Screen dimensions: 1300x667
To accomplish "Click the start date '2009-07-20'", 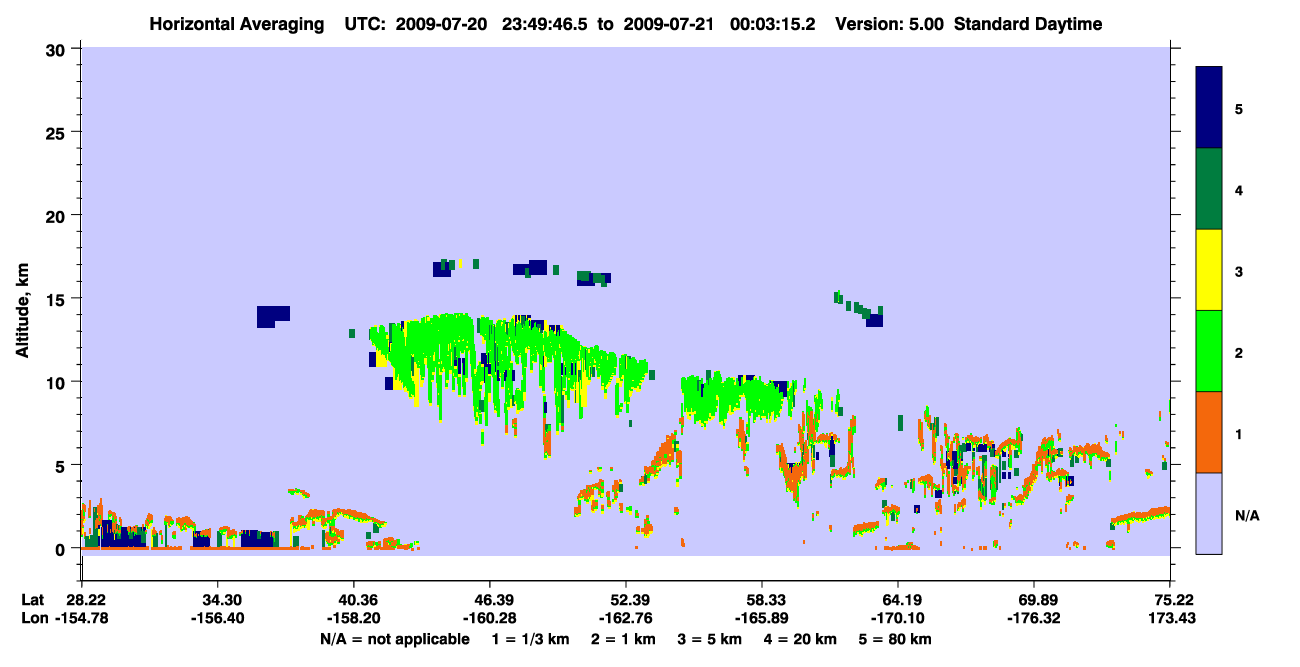I will point(442,24).
